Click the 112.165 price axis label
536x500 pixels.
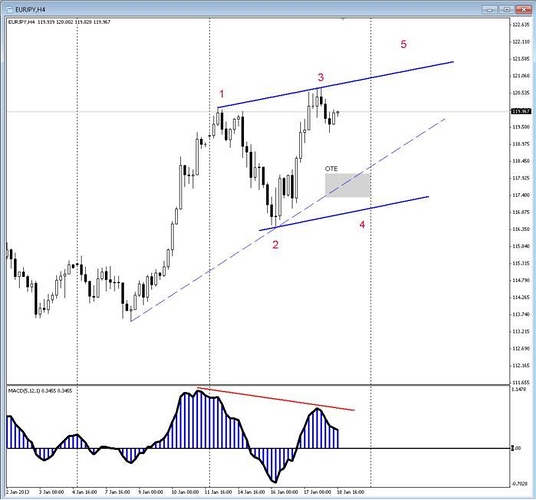point(521,366)
